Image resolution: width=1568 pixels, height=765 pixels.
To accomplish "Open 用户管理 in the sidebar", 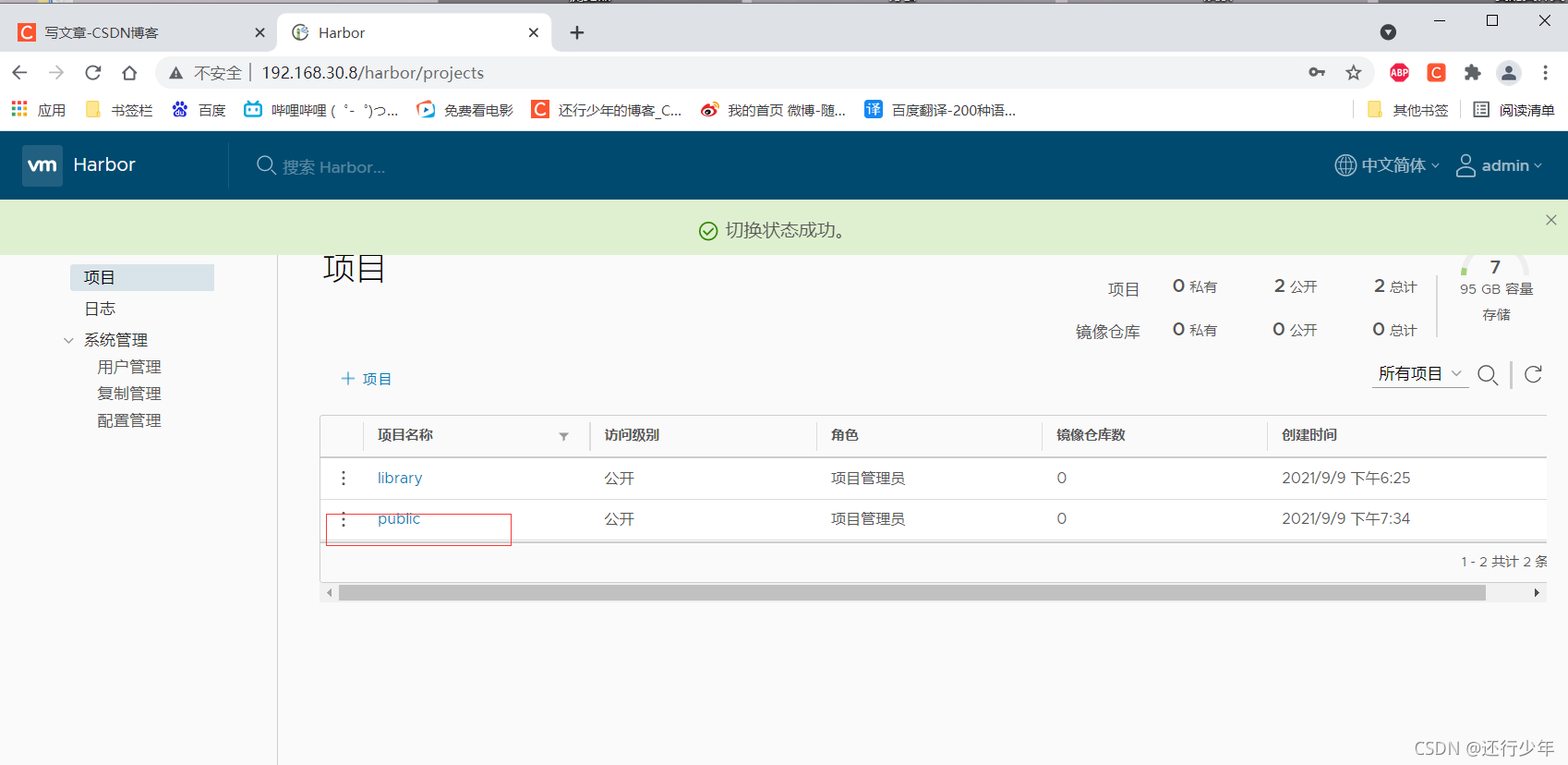I will (129, 367).
